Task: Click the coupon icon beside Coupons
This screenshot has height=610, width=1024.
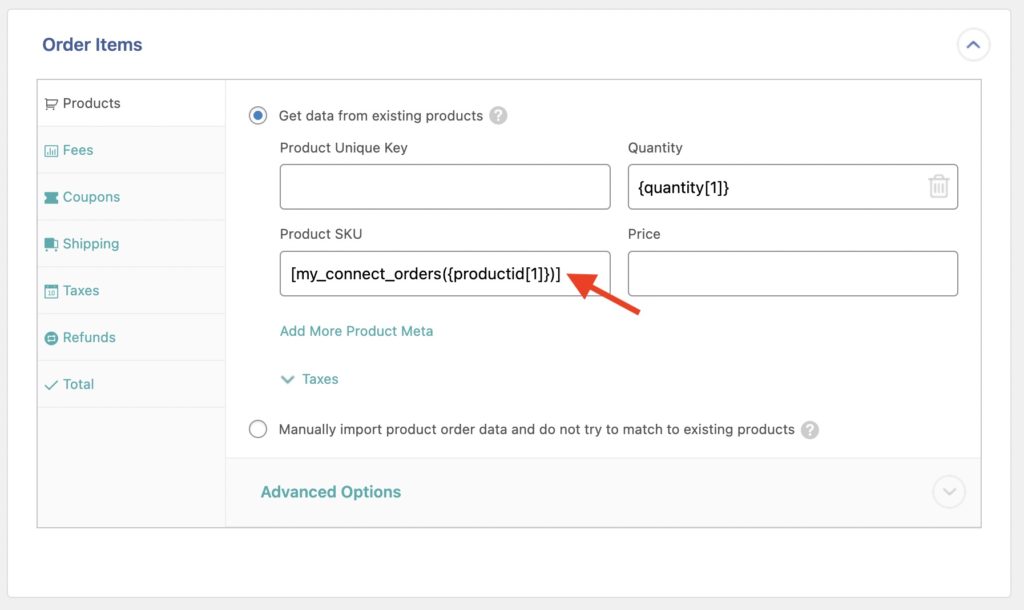Action: (x=53, y=196)
